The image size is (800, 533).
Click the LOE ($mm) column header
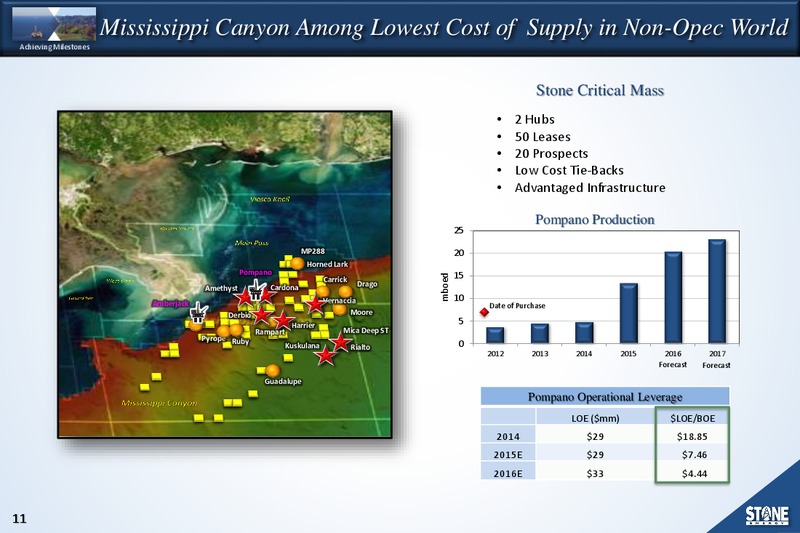pos(595,418)
